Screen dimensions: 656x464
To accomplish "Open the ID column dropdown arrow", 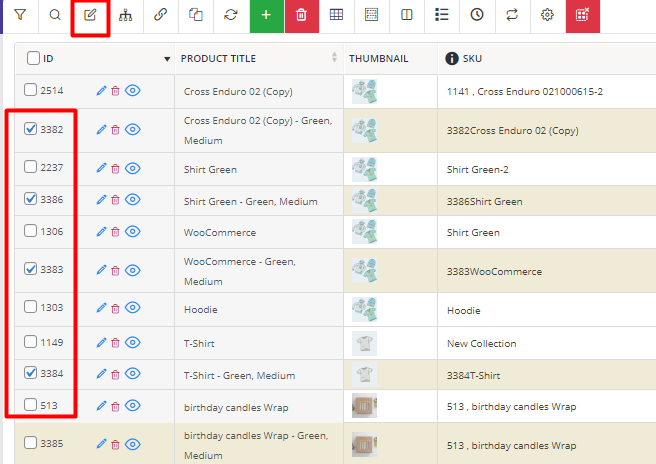I will pos(167,59).
